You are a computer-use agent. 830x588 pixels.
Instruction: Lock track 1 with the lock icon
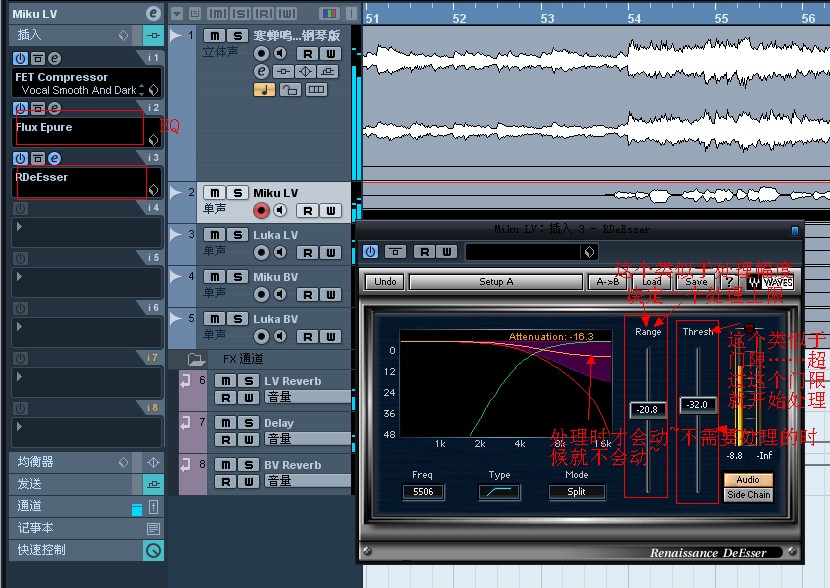(290, 89)
